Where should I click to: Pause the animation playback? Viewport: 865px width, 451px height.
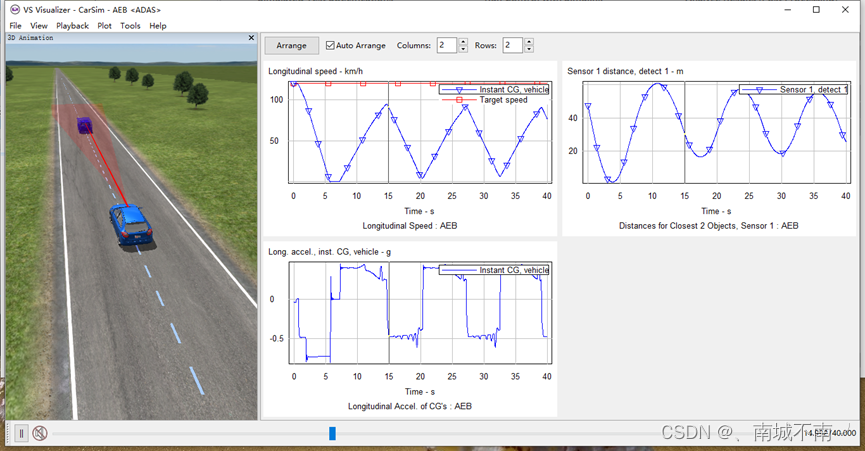click(x=22, y=433)
